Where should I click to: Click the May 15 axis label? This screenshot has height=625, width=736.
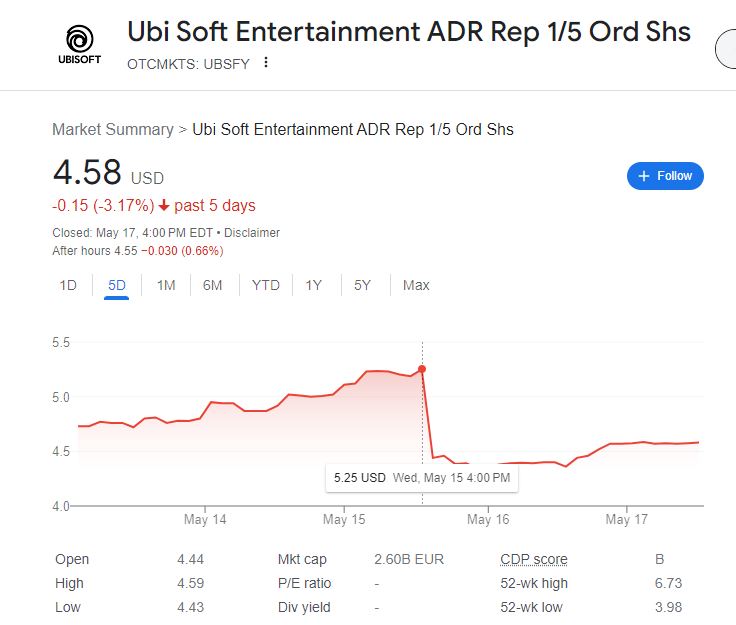point(344,519)
